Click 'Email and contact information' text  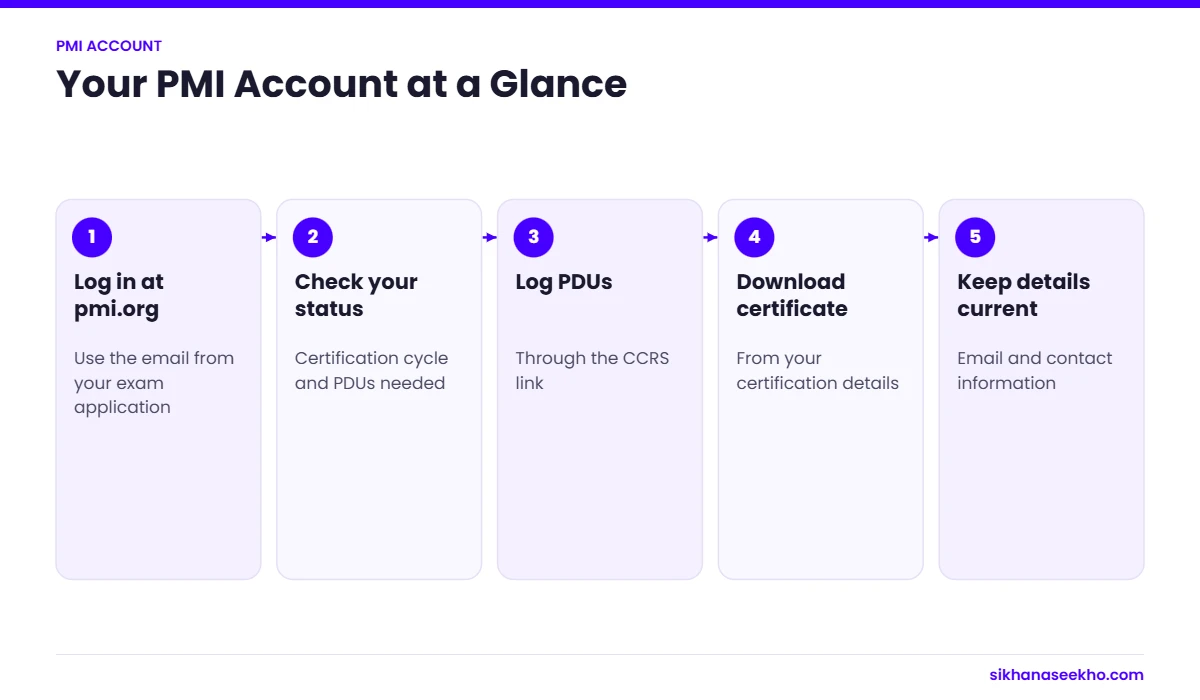click(x=1035, y=370)
